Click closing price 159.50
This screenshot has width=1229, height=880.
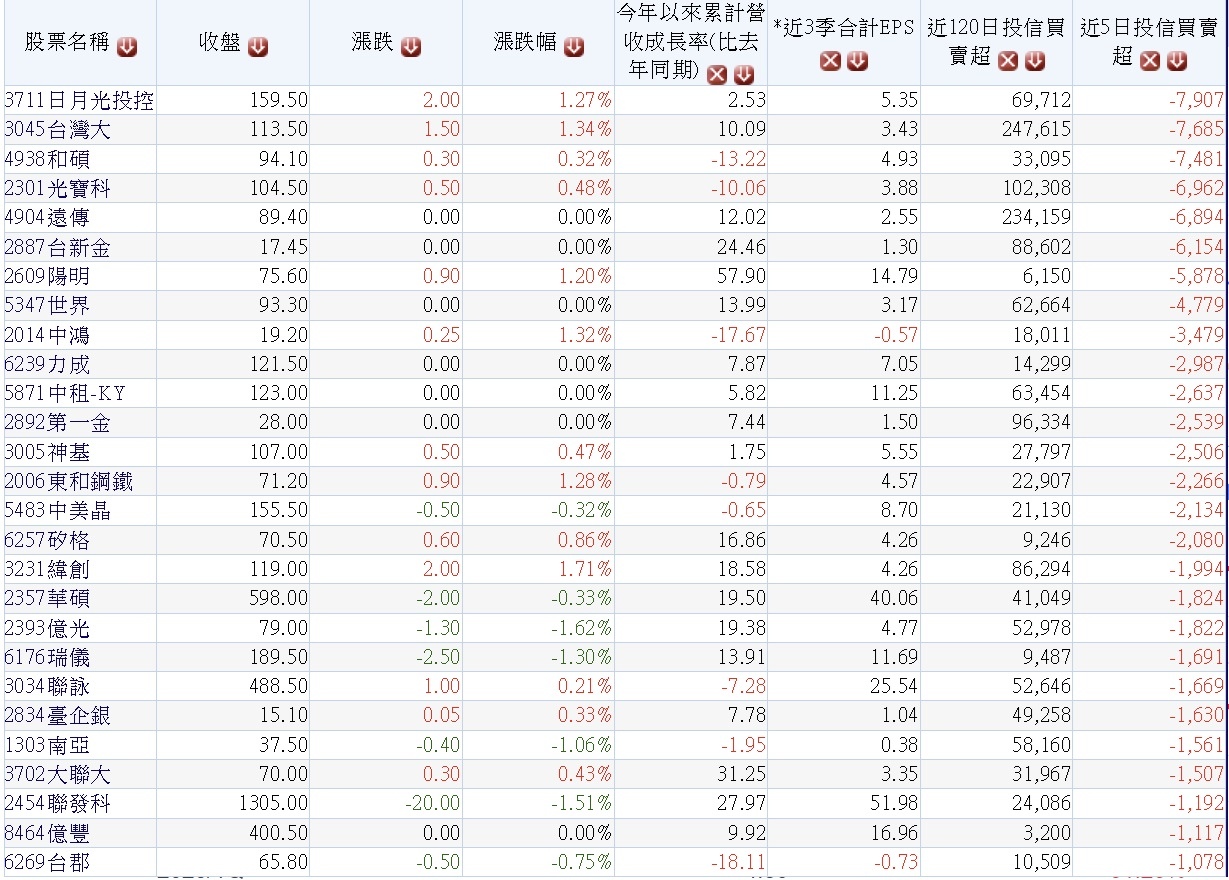(279, 100)
